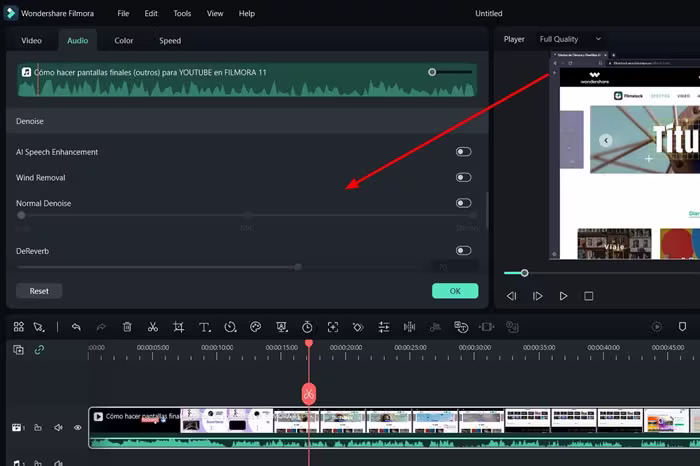Viewport: 700px width, 466px height.
Task: Select the pointer selection tool
Action: pos(39,327)
